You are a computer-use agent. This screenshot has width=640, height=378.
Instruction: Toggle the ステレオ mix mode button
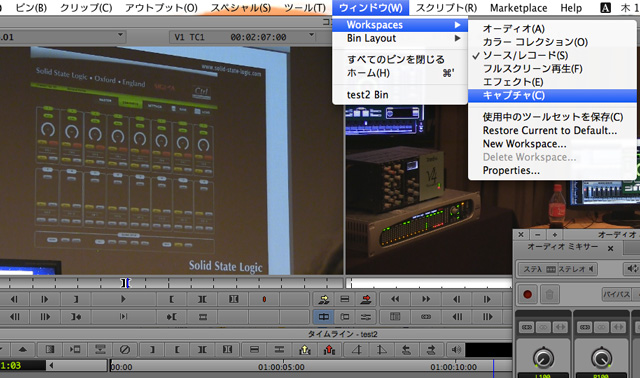577,269
